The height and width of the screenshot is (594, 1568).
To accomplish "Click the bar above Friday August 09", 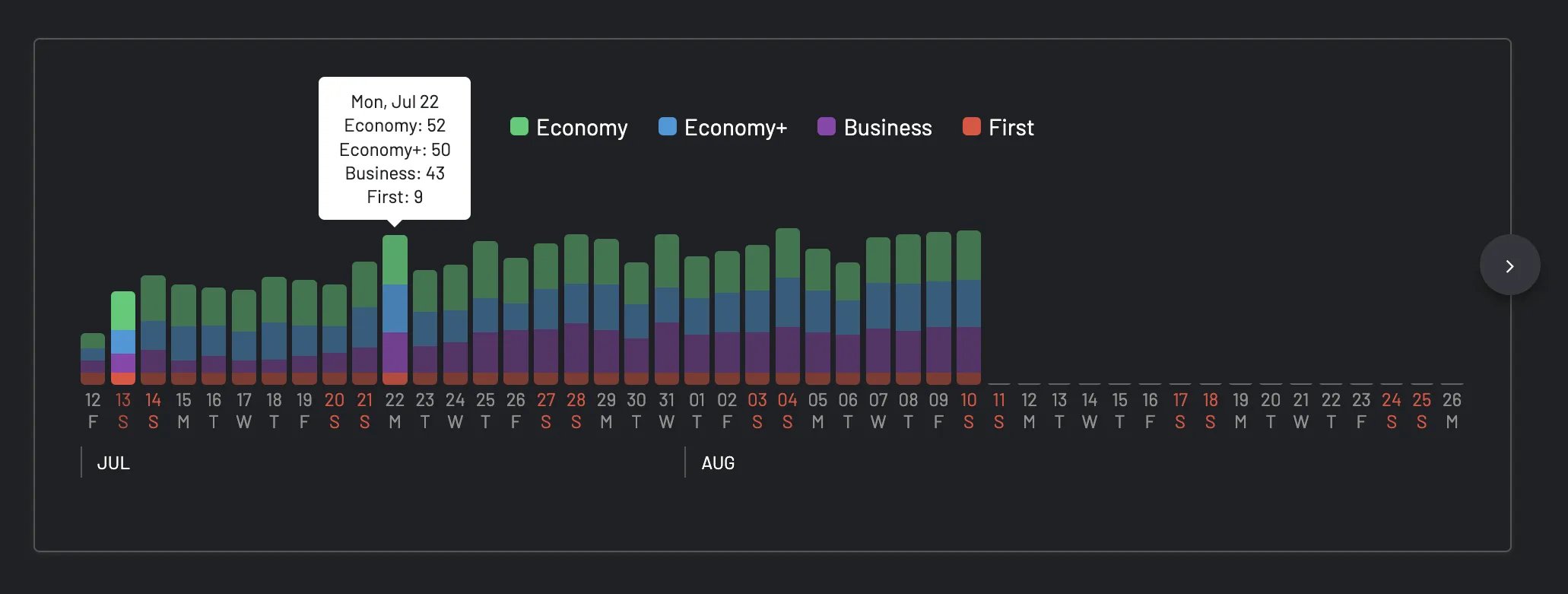I will pyautogui.click(x=938, y=308).
